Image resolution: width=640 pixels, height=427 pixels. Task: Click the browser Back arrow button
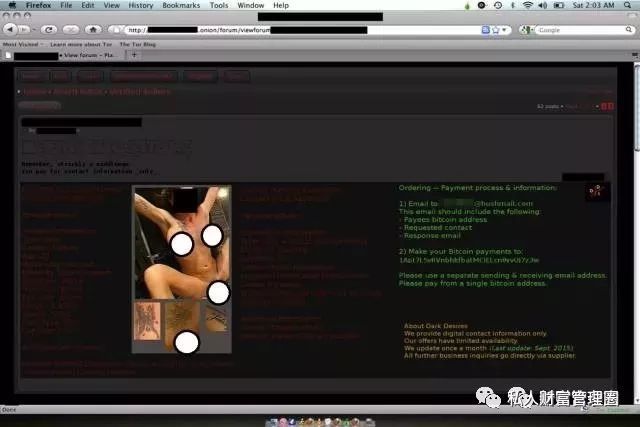click(10, 30)
